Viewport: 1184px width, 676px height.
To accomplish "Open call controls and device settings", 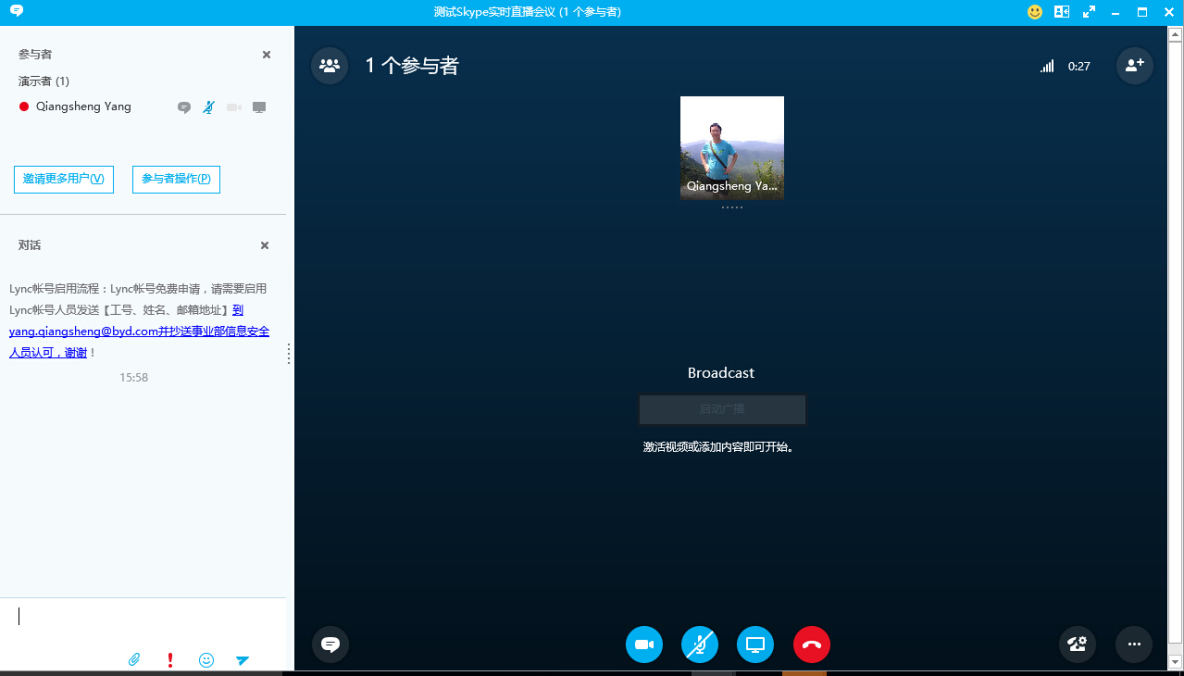I will [1078, 644].
